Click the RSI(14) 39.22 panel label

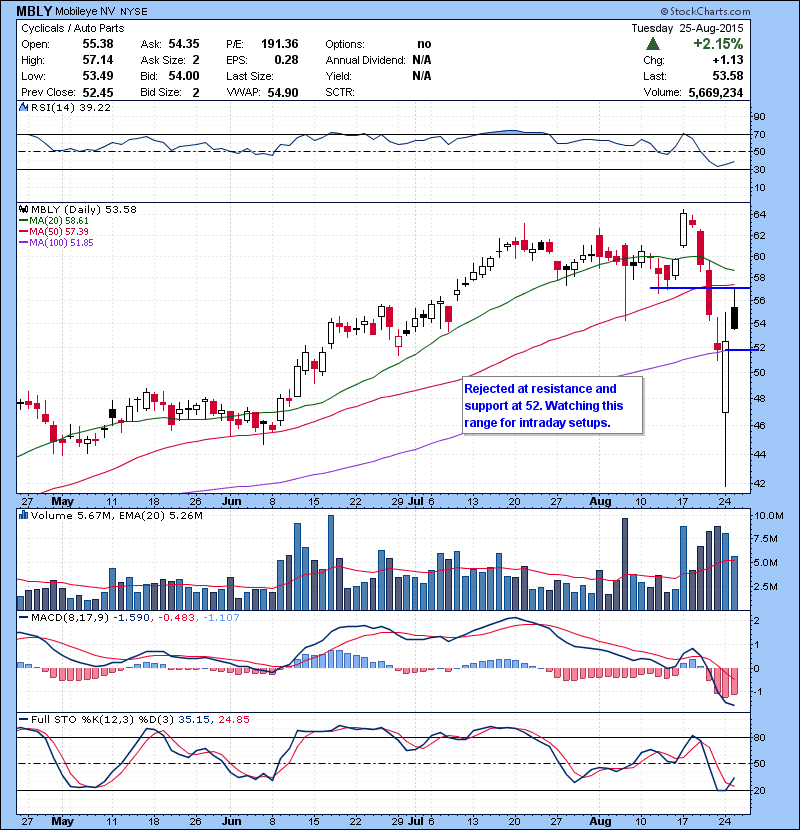point(71,107)
